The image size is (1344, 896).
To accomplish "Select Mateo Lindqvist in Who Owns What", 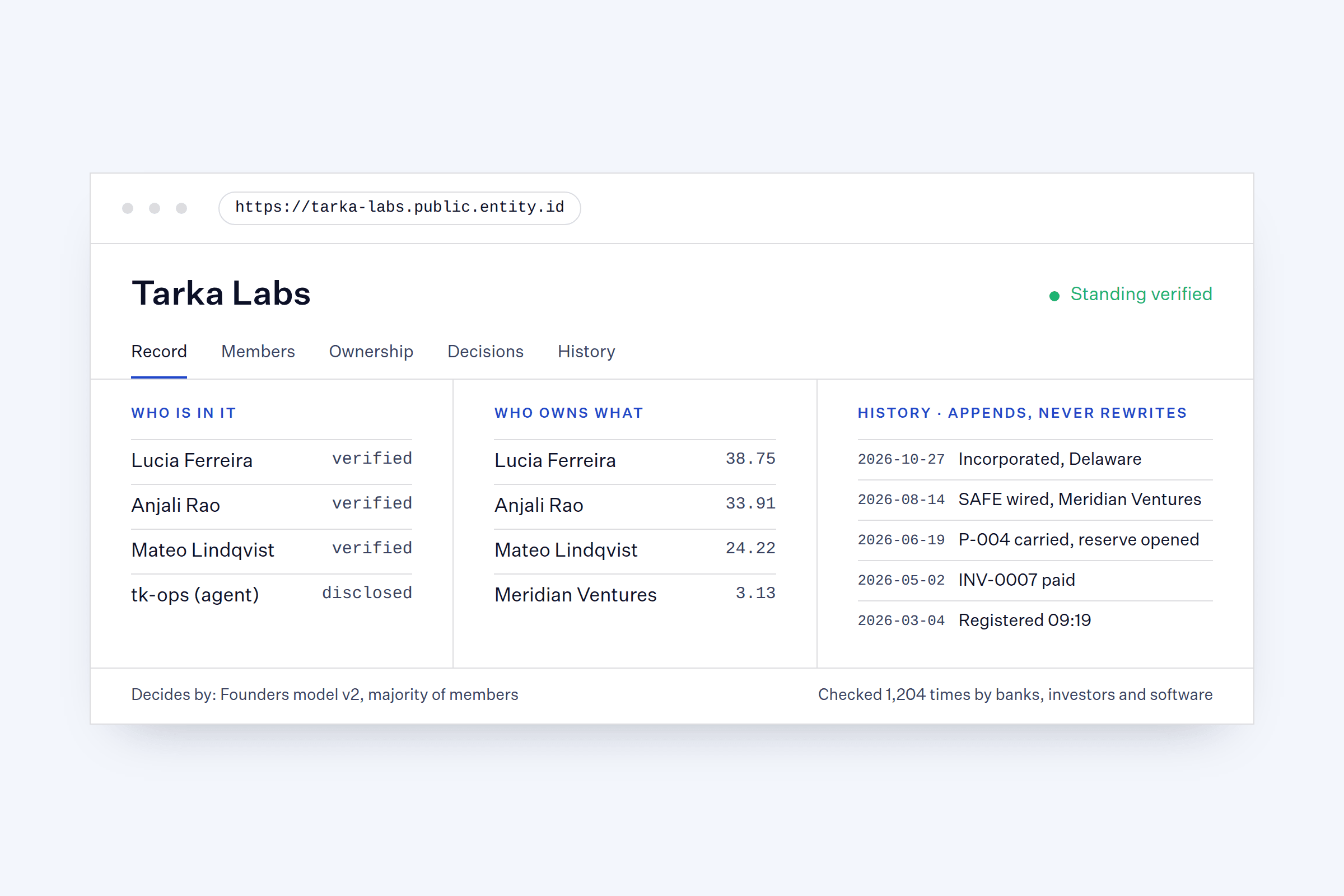I will [566, 550].
